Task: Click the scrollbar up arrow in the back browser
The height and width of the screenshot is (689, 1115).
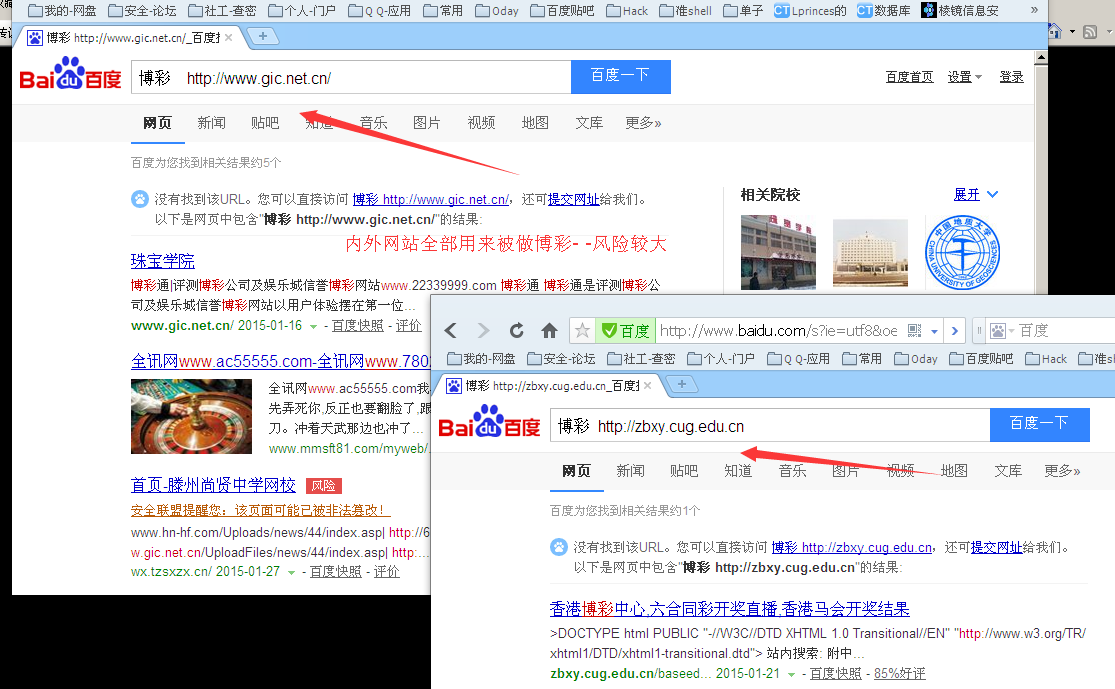Action: (x=1041, y=57)
